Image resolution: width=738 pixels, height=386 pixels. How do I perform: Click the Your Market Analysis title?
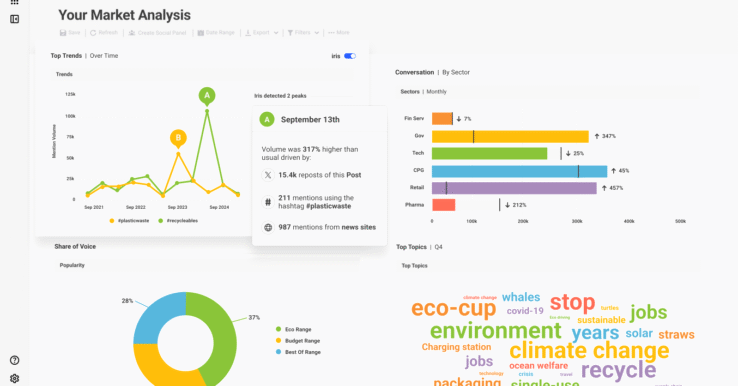pyautogui.click(x=124, y=15)
